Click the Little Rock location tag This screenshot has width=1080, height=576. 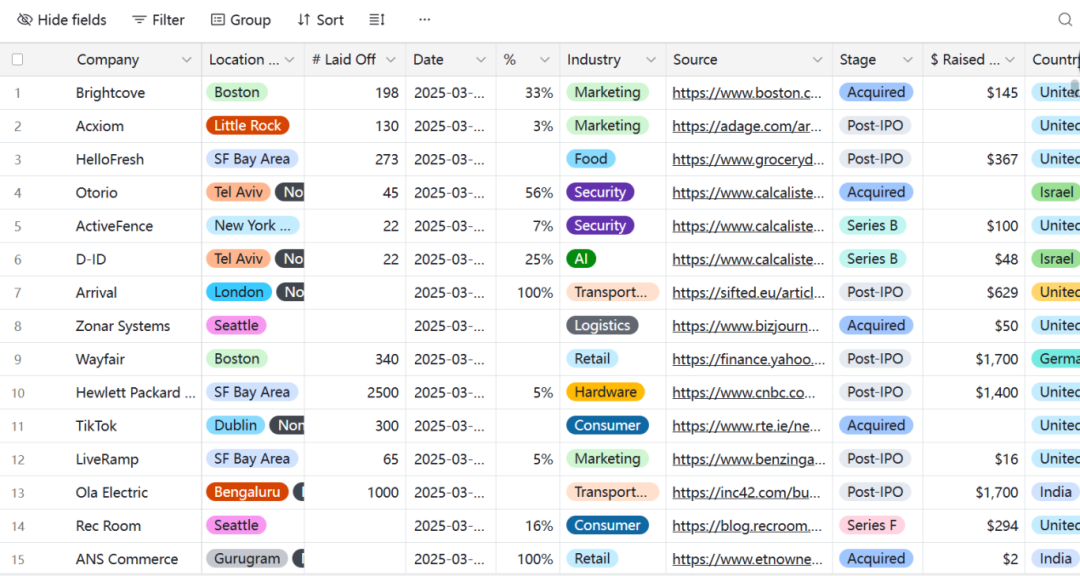247,125
